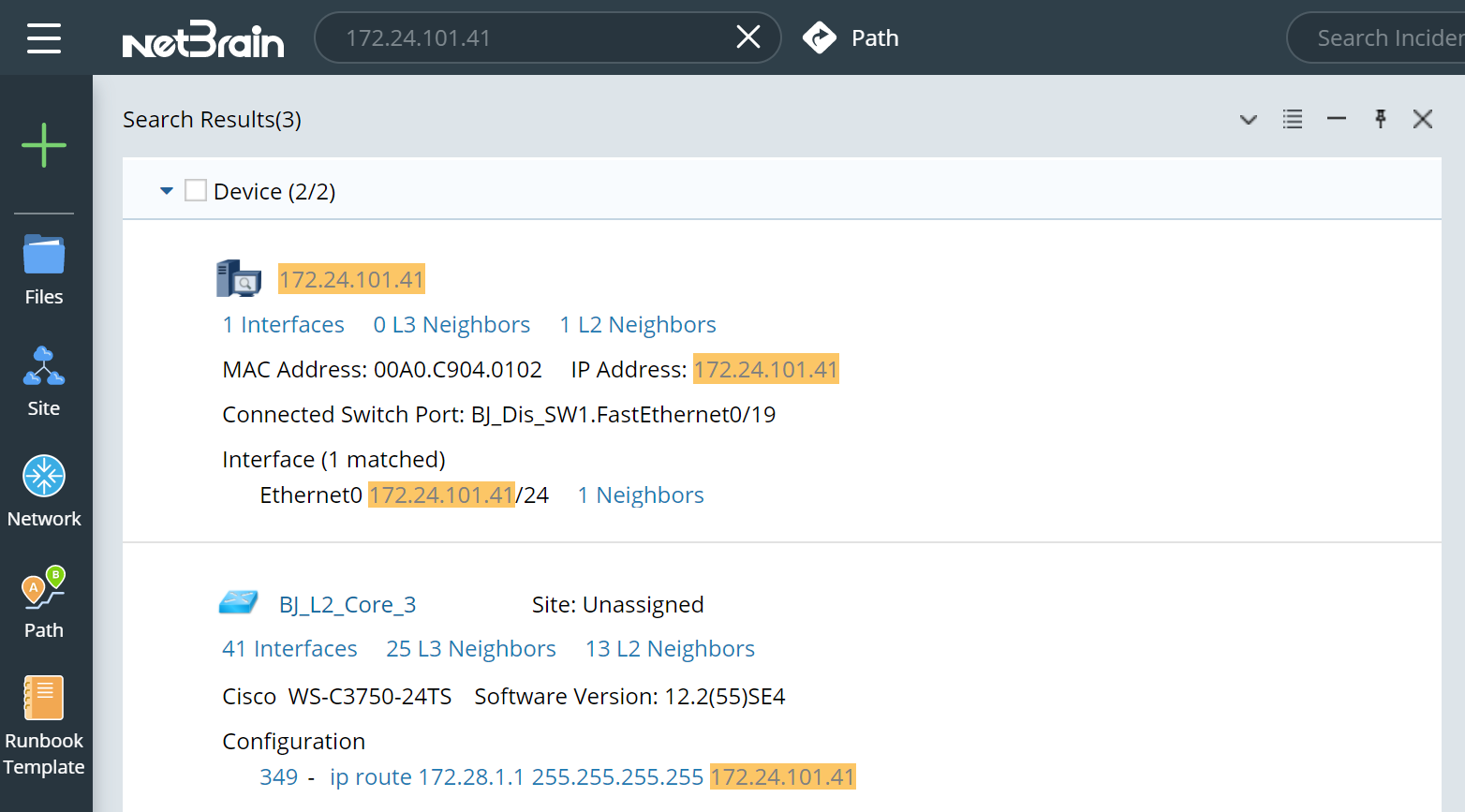This screenshot has height=812, width=1465.
Task: Collapse the Device (2/2) group
Action: [x=167, y=191]
